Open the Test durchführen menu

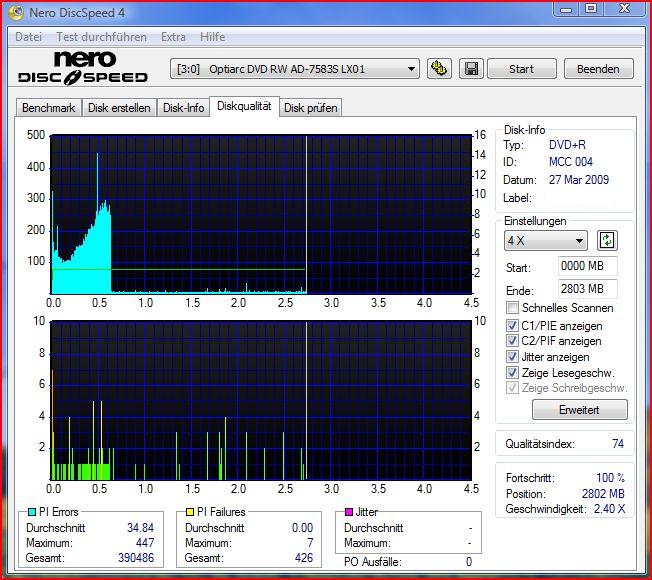pyautogui.click(x=101, y=37)
